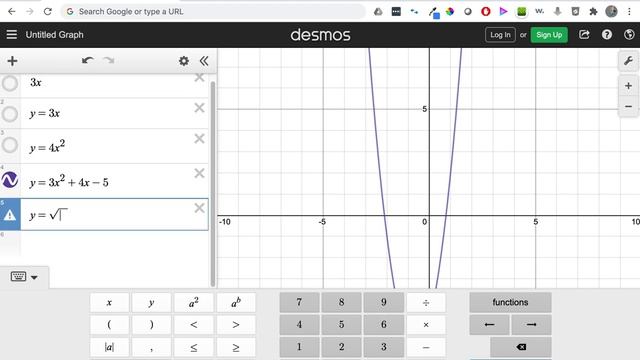Tap the 2 key on keypad
The image size is (640, 360).
[x=341, y=347]
